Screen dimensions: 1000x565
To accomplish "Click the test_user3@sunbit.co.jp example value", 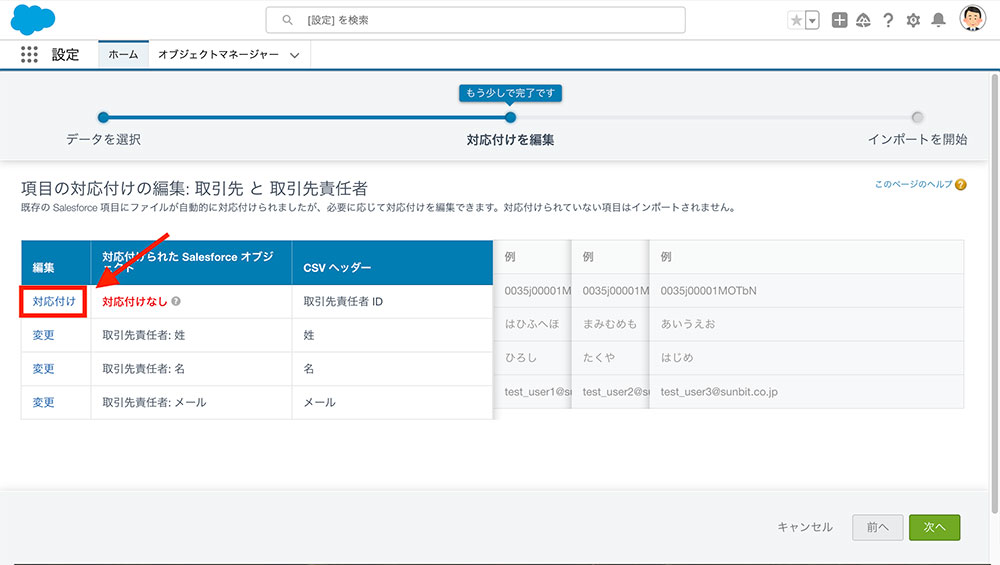I will pos(719,392).
